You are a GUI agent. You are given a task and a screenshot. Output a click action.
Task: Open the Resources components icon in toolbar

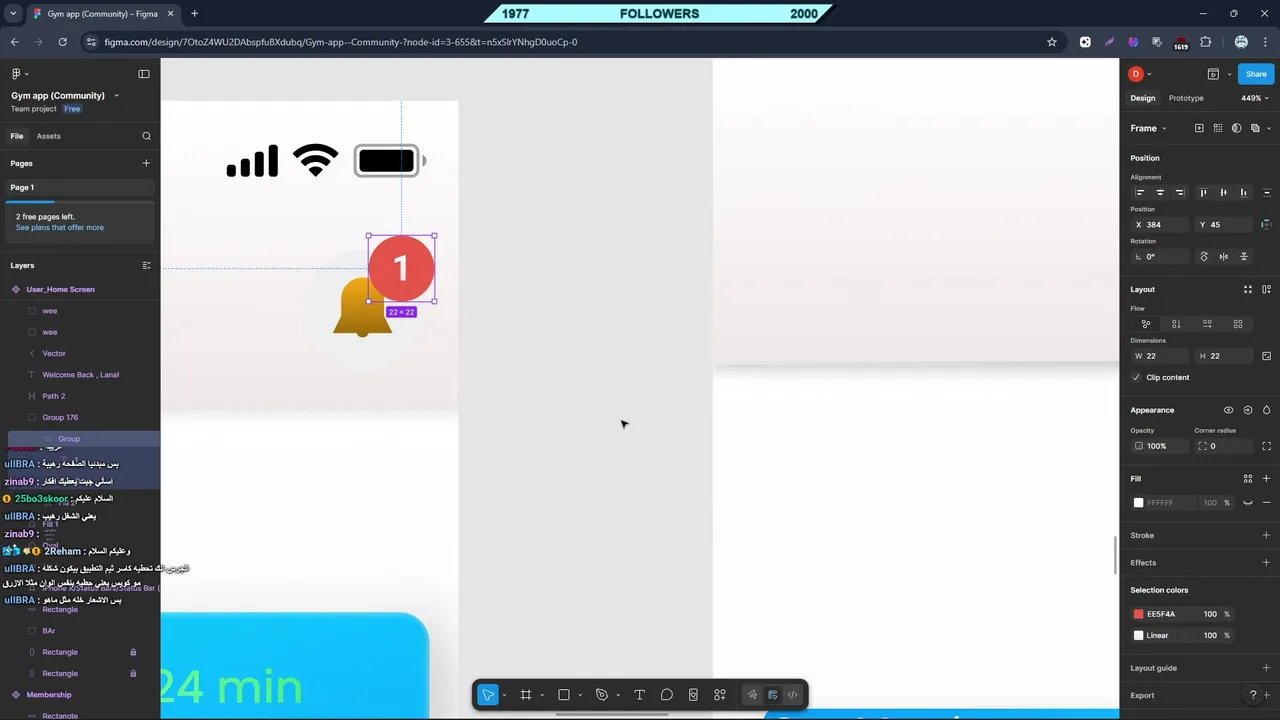pyautogui.click(x=720, y=695)
